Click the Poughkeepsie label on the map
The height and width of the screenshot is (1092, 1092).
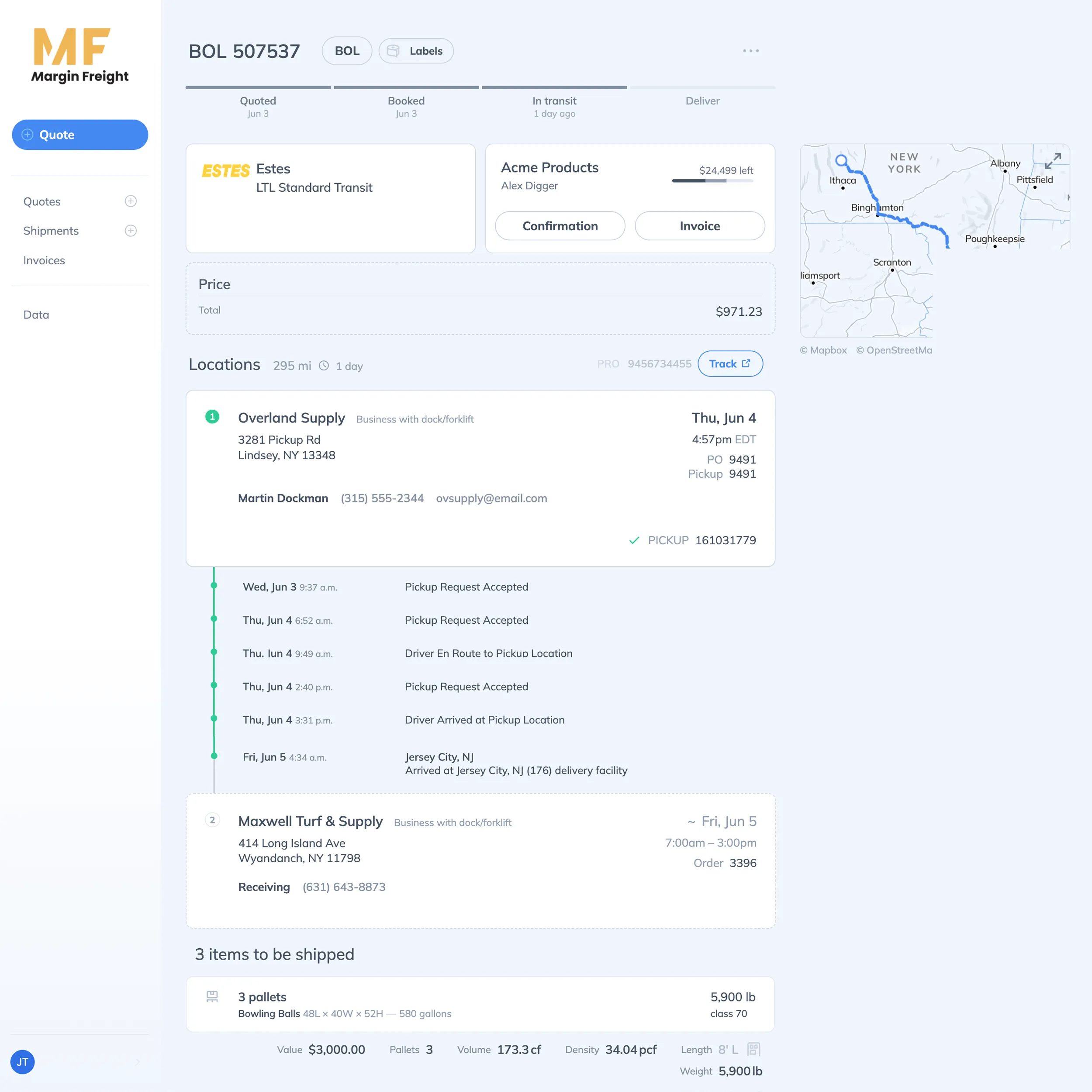point(995,239)
